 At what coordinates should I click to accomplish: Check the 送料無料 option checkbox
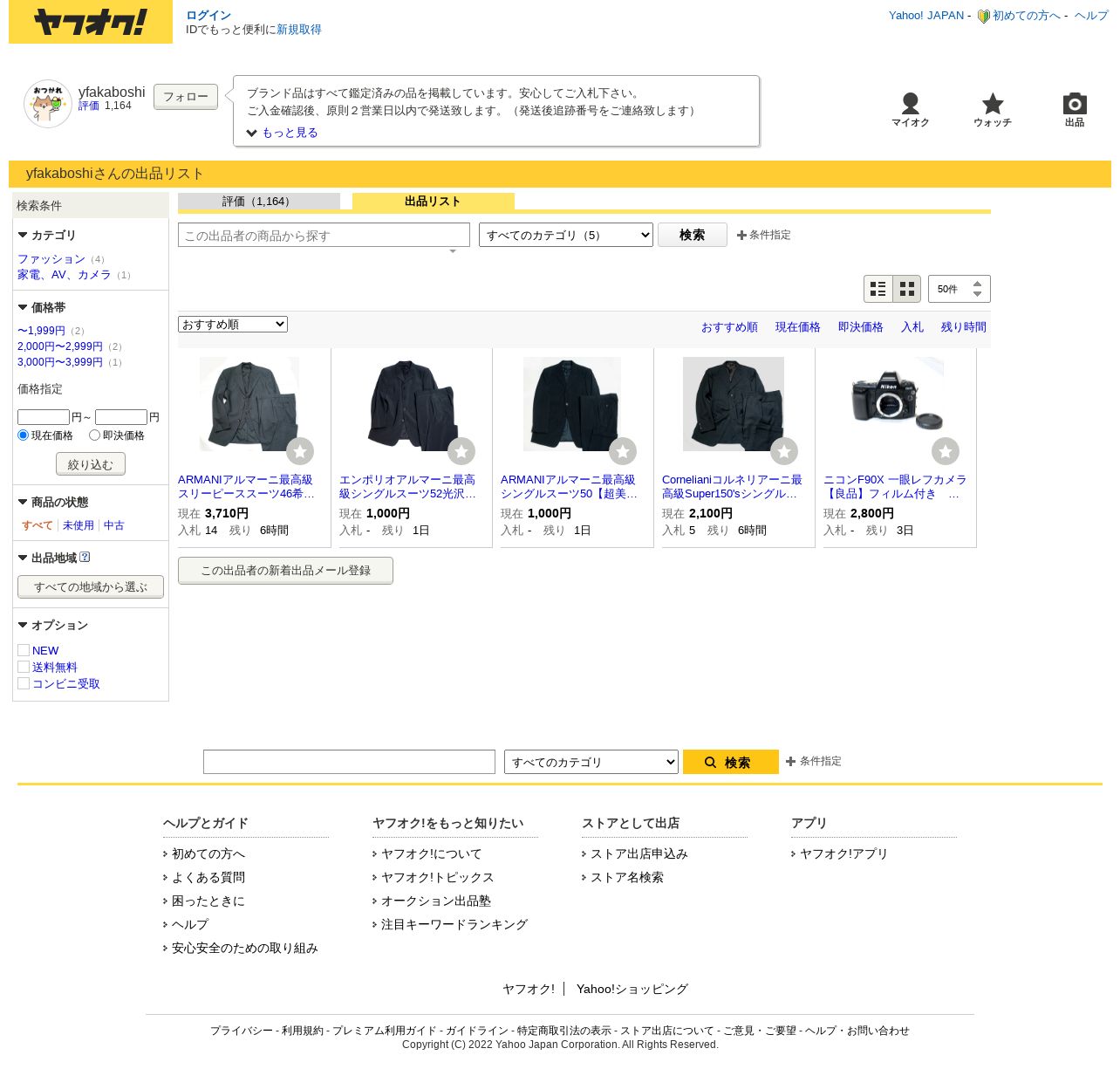pyautogui.click(x=24, y=667)
